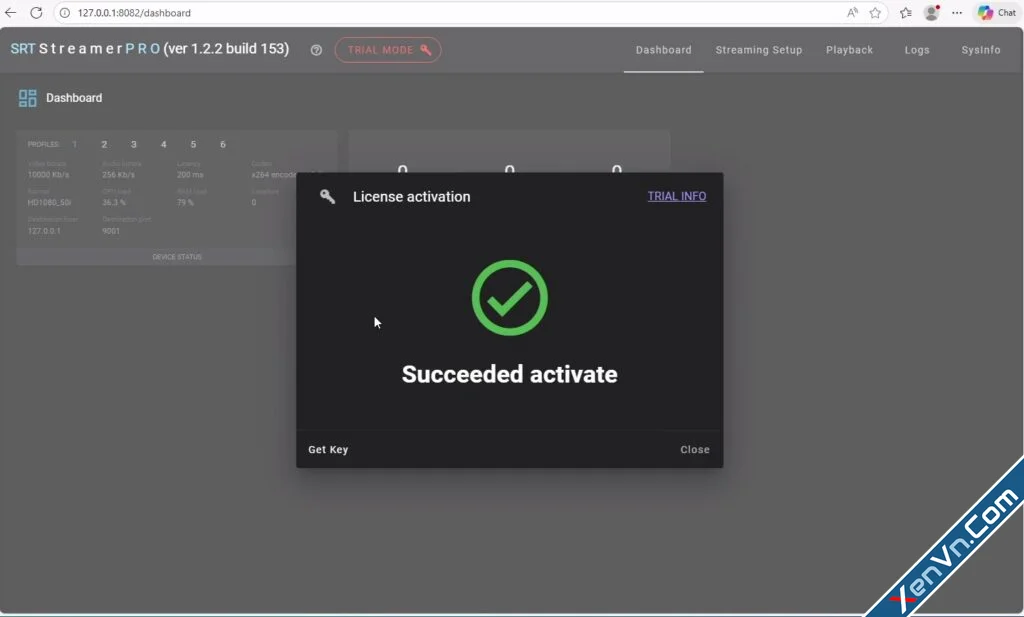Select profile 4
Viewport: 1024px width, 617px height.
click(163, 144)
